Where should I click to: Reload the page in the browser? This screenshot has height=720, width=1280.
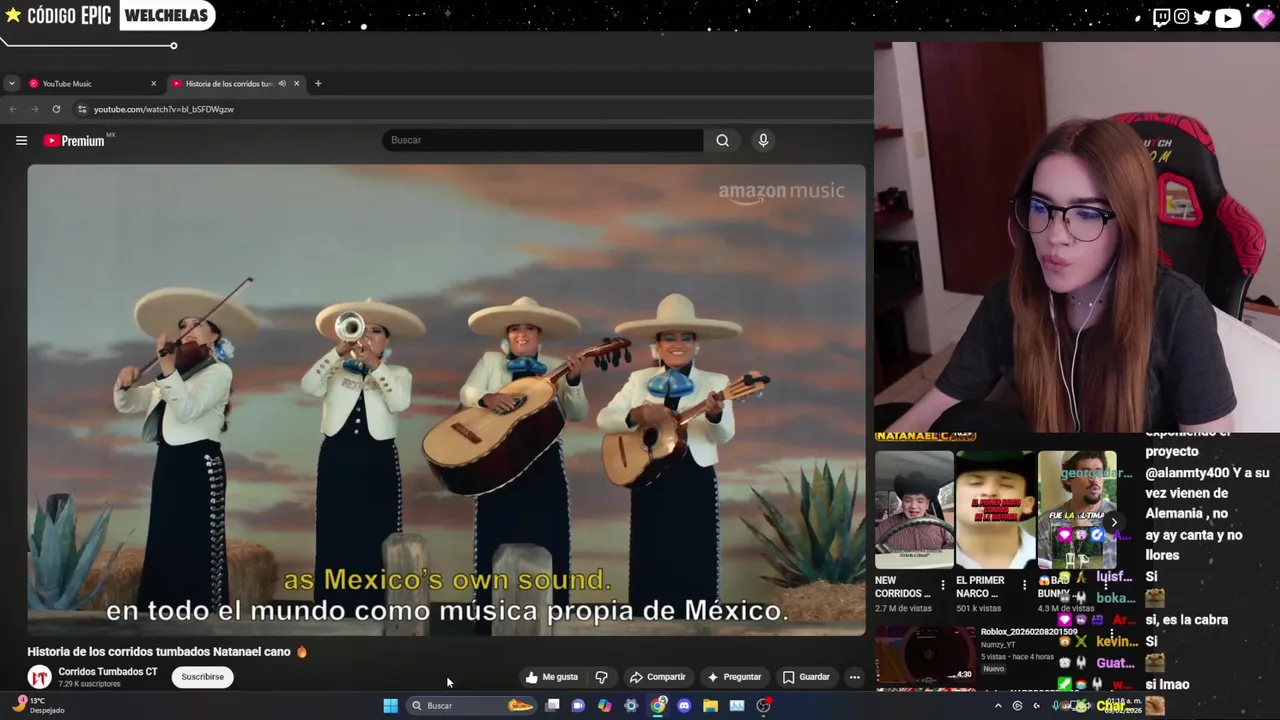coord(56,109)
